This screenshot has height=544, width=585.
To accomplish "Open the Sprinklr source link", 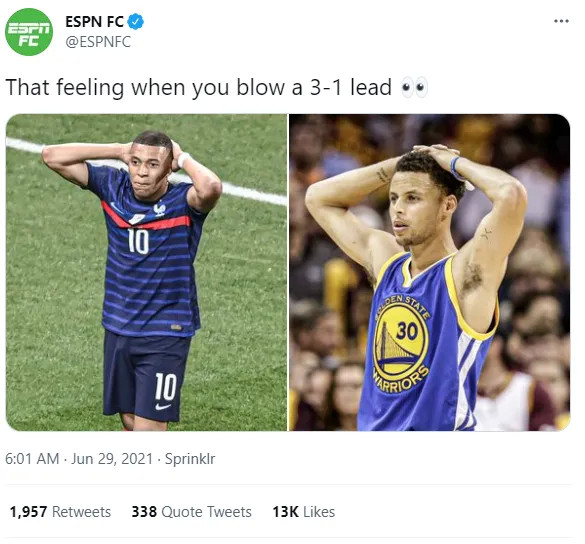I will point(190,459).
